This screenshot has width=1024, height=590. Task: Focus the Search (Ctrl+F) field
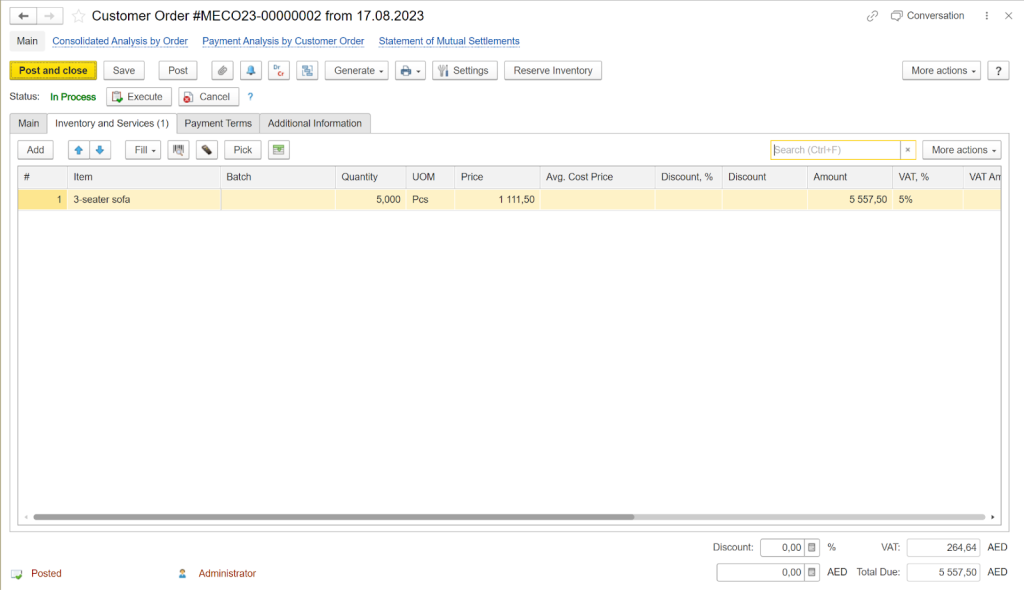[x=835, y=150]
